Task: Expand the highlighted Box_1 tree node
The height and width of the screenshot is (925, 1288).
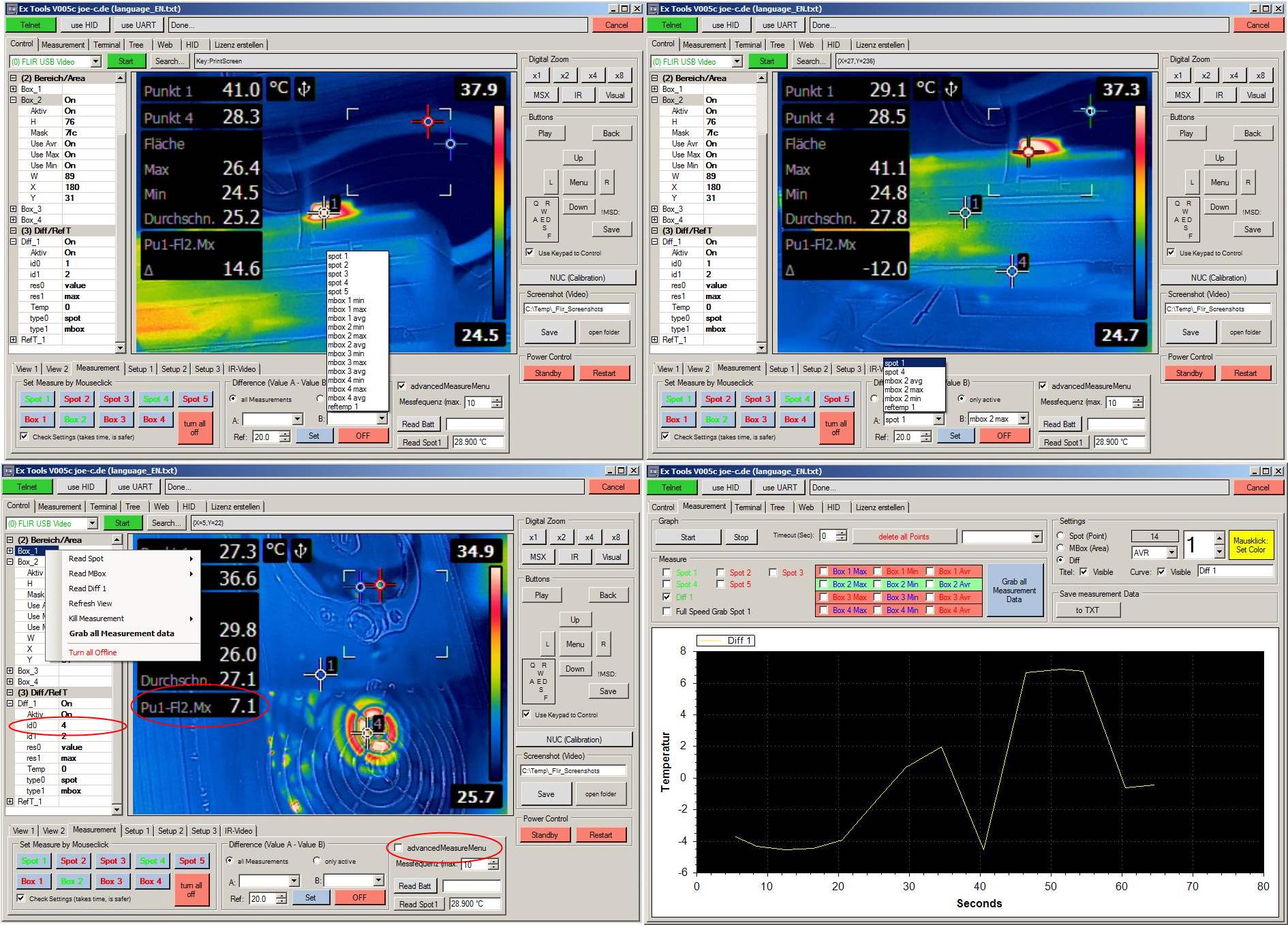Action: (x=10, y=551)
